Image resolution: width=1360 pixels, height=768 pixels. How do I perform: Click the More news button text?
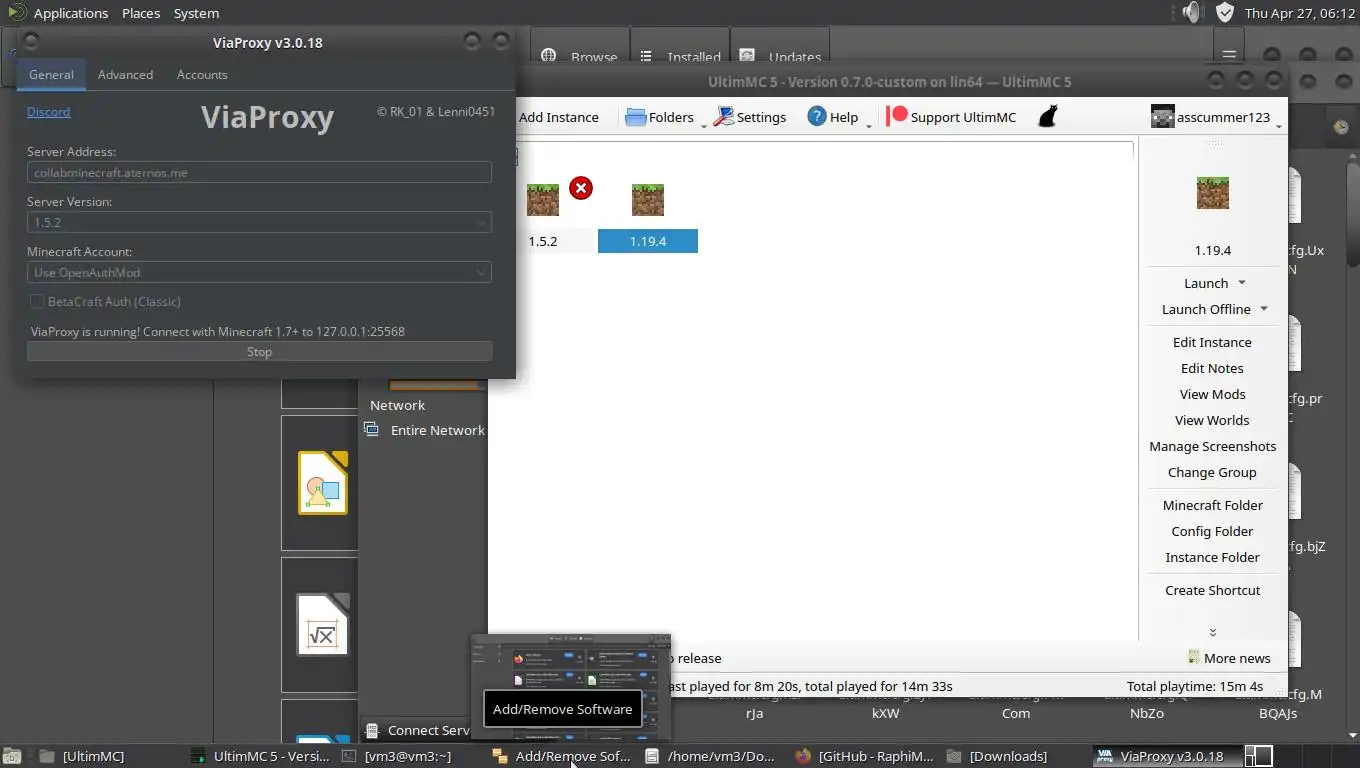coord(1237,658)
